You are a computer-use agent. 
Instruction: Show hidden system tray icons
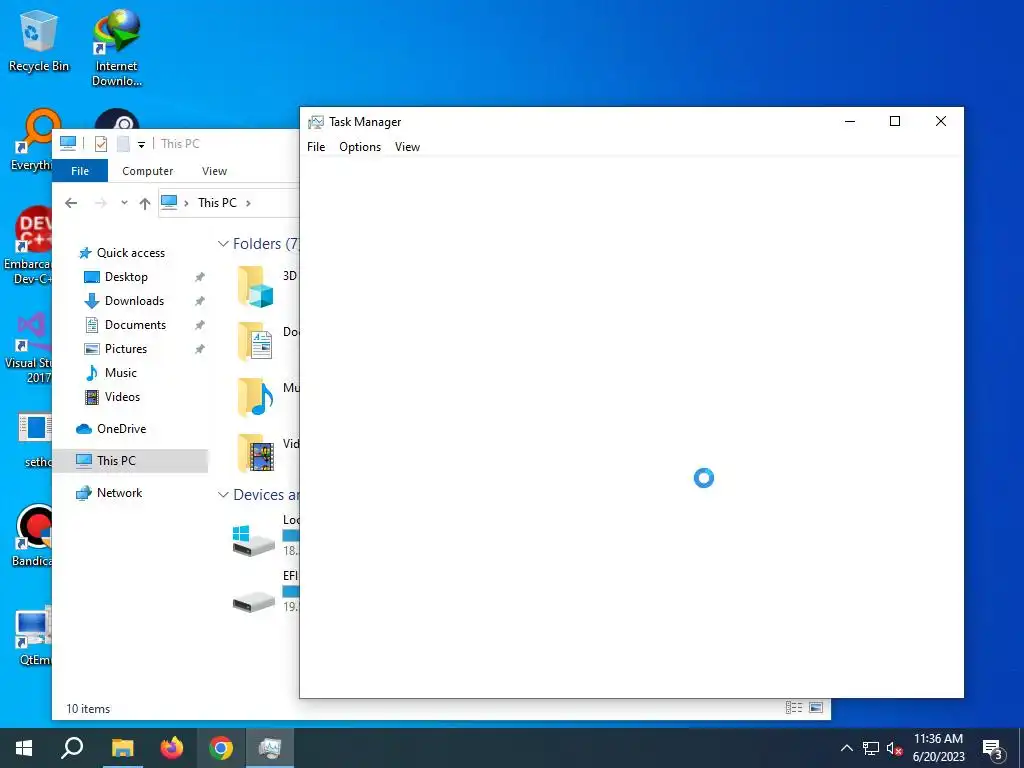[x=846, y=748]
